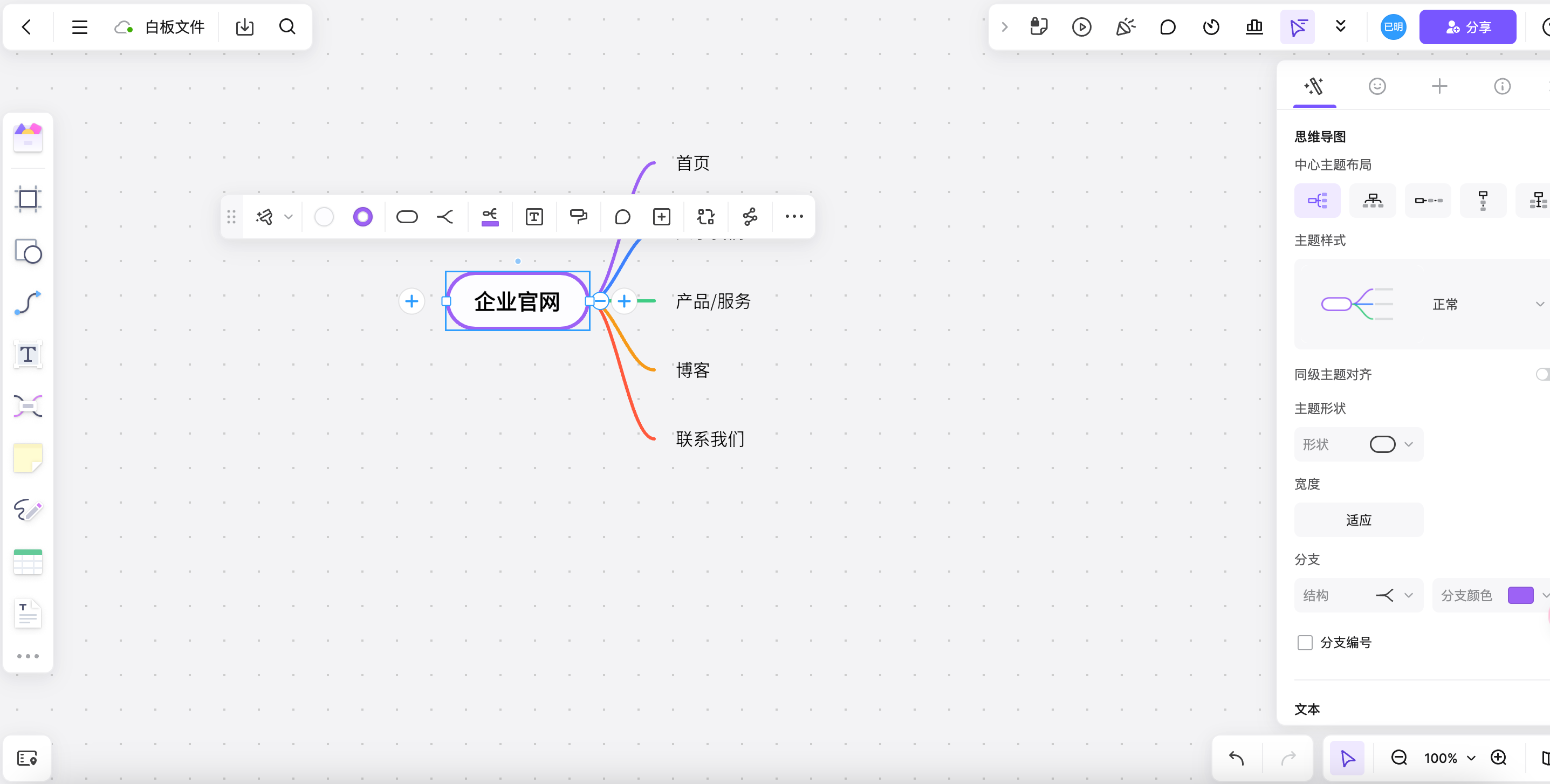Select the Frame tool
Screen dimensions: 1550x784
pos(28,199)
